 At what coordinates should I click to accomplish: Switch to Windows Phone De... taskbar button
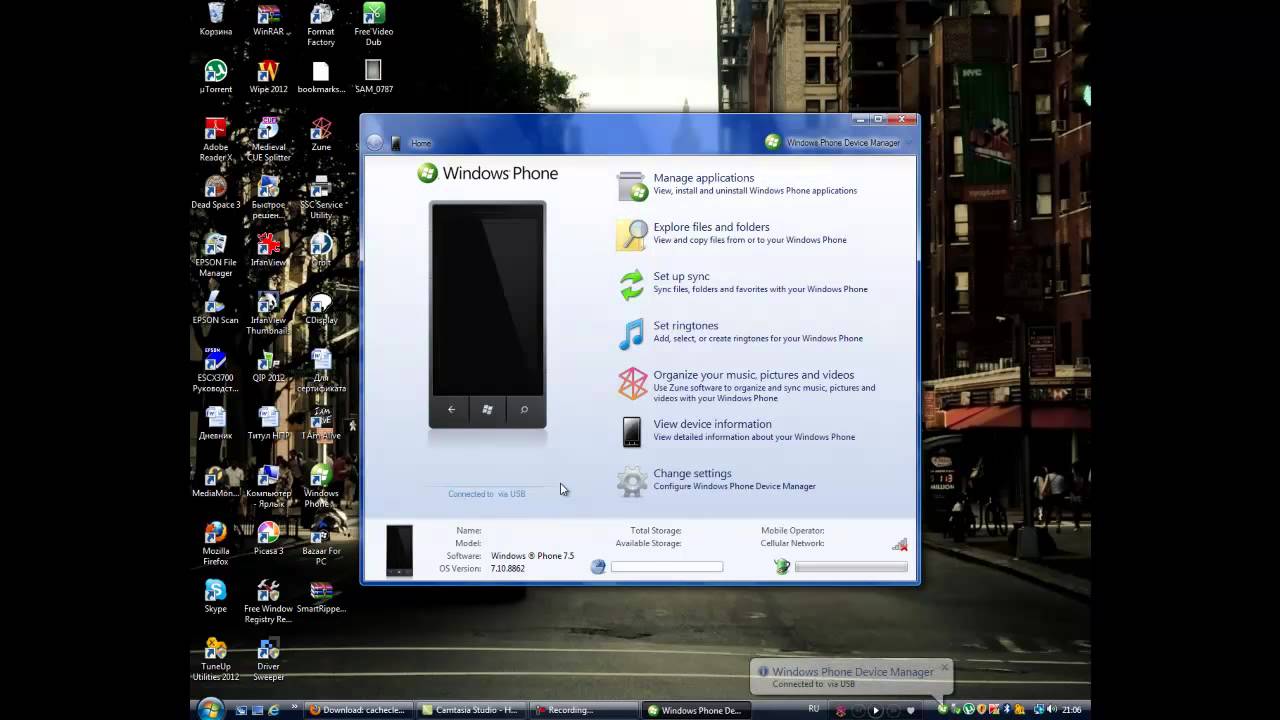(696, 710)
